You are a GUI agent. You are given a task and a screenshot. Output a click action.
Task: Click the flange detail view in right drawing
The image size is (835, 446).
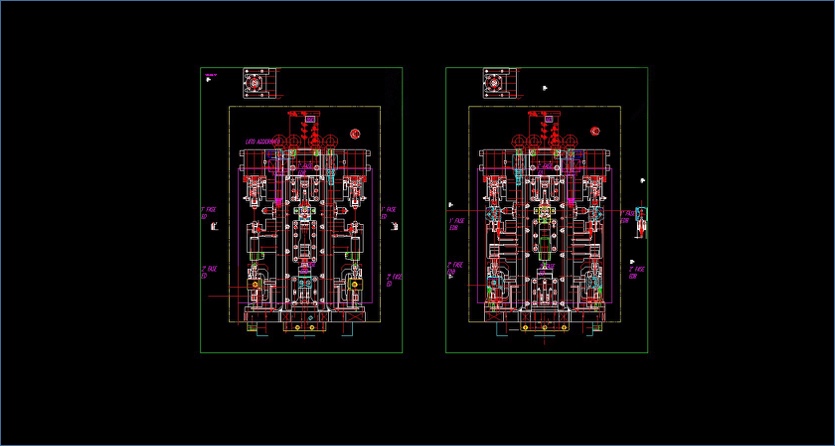tap(496, 83)
